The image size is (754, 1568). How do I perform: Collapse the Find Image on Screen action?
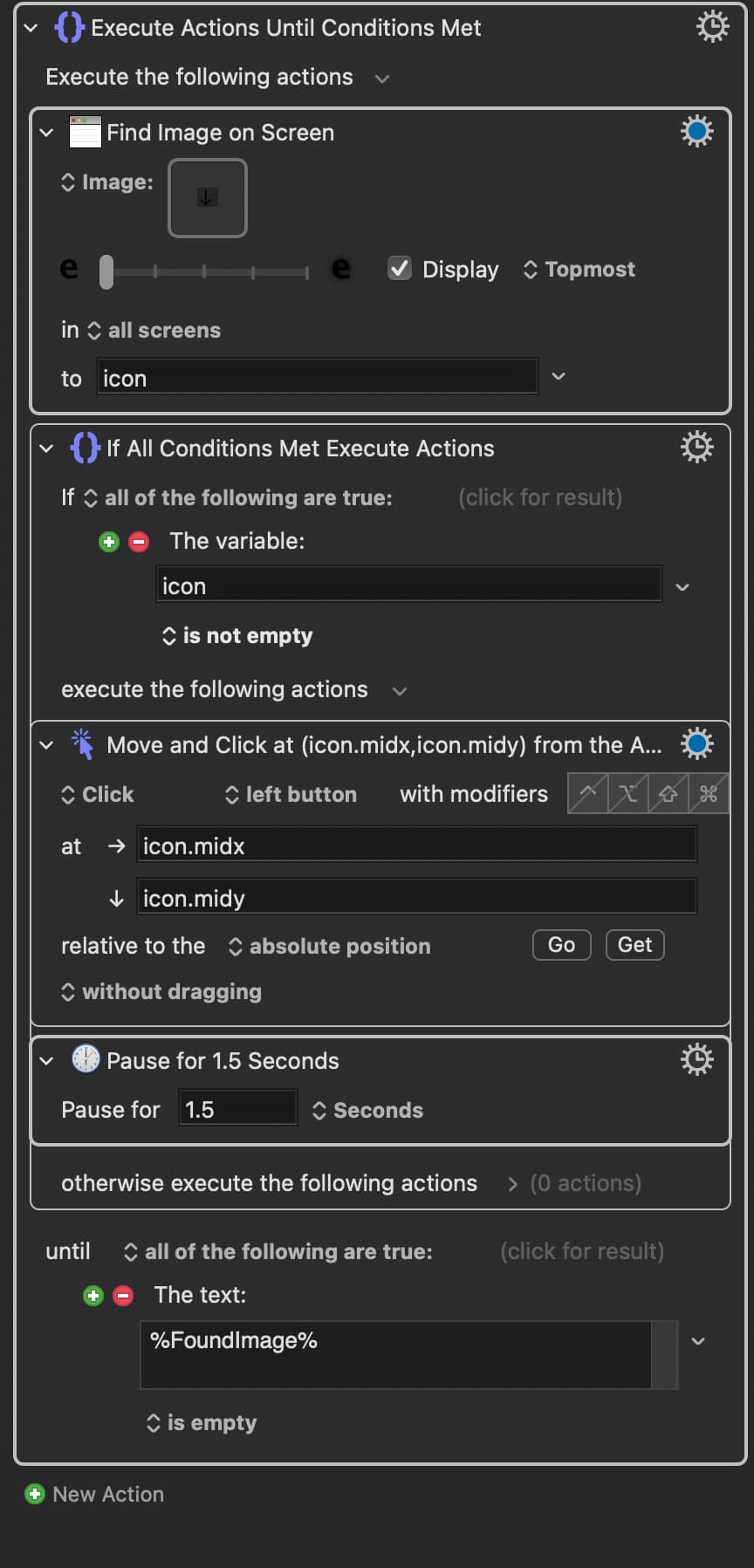(47, 133)
